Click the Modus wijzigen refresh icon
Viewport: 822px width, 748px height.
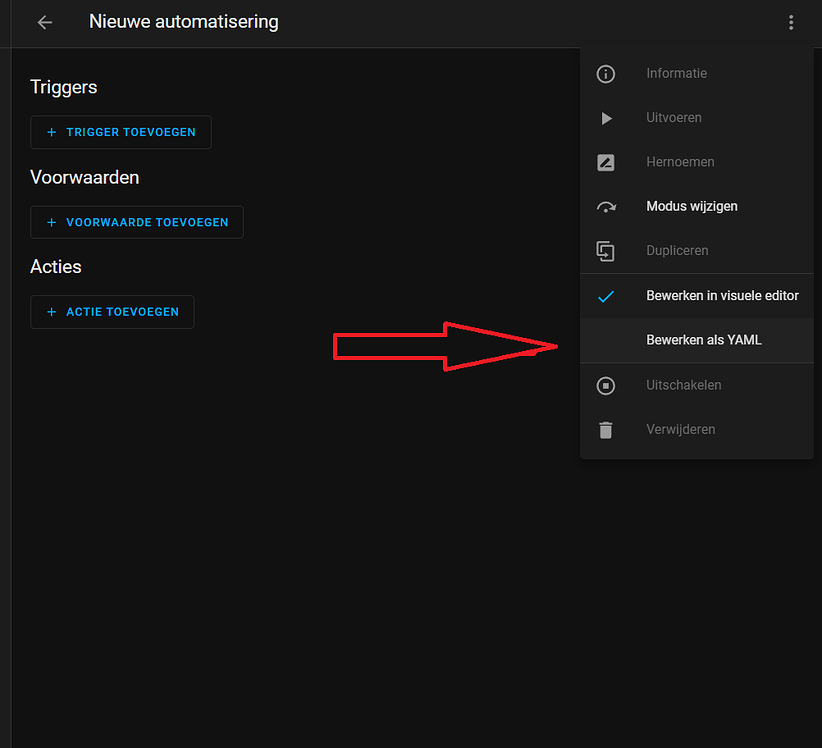pyautogui.click(x=605, y=206)
